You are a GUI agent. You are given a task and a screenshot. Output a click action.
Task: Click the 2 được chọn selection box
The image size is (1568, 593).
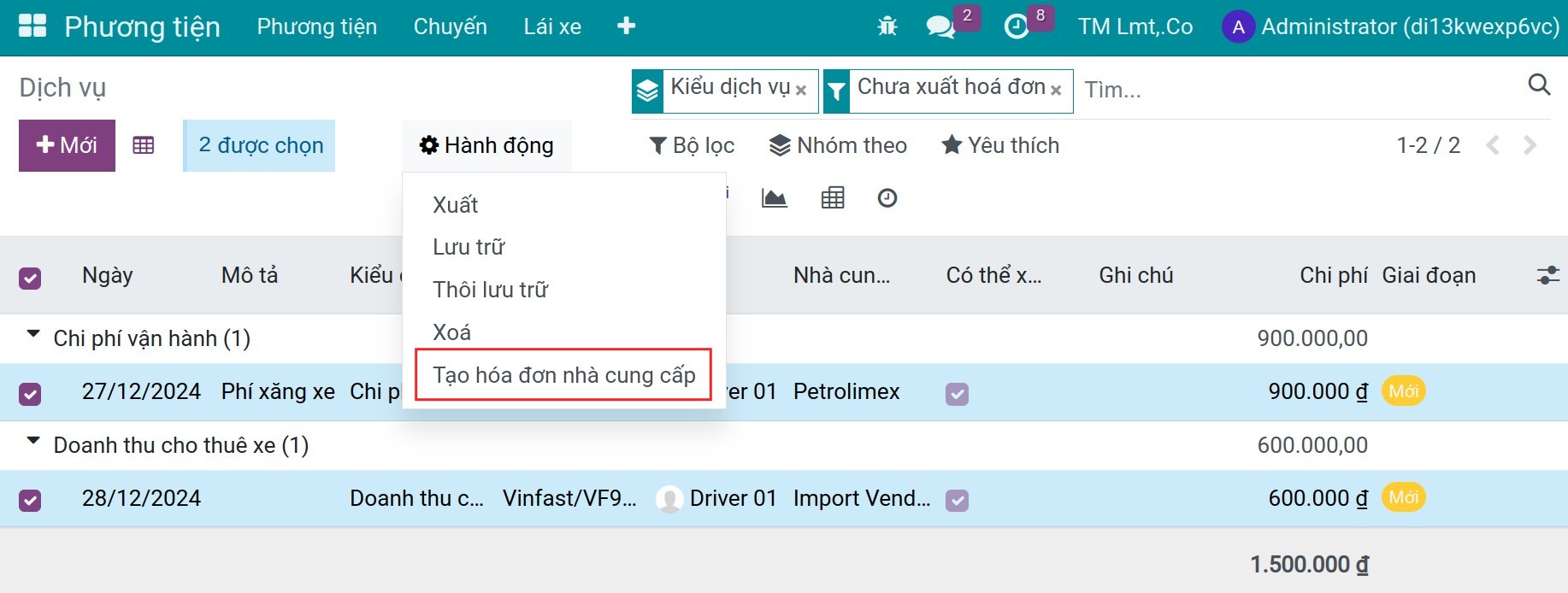260,145
